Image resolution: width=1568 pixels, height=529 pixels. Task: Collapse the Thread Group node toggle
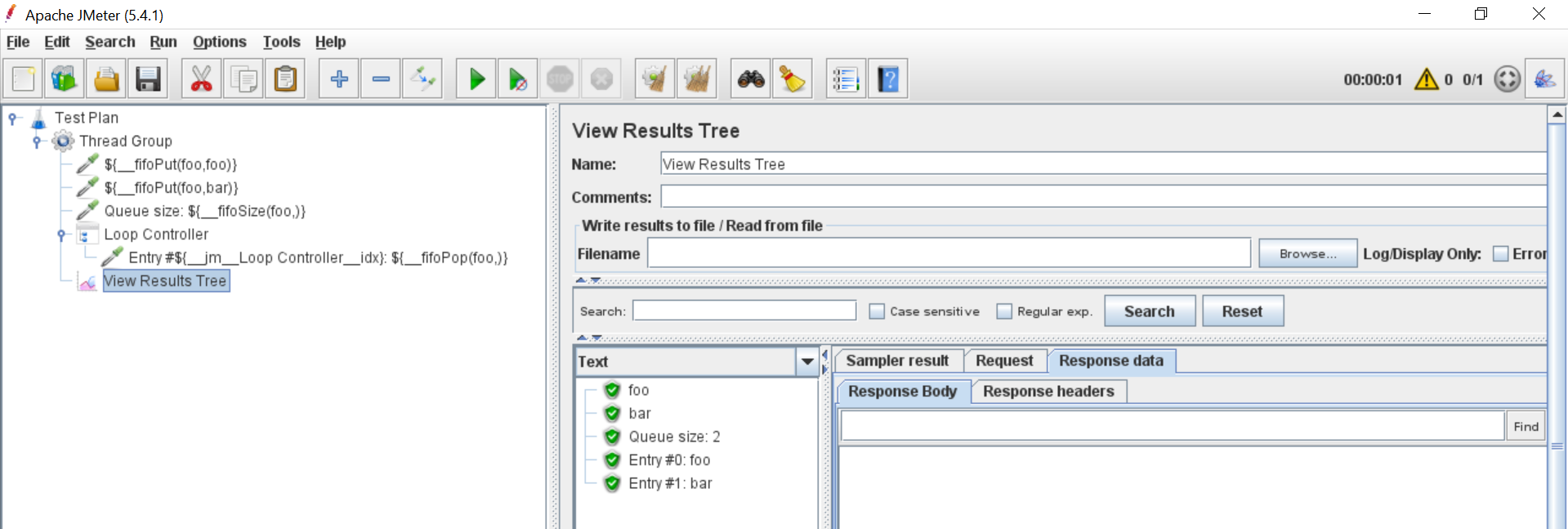37,141
